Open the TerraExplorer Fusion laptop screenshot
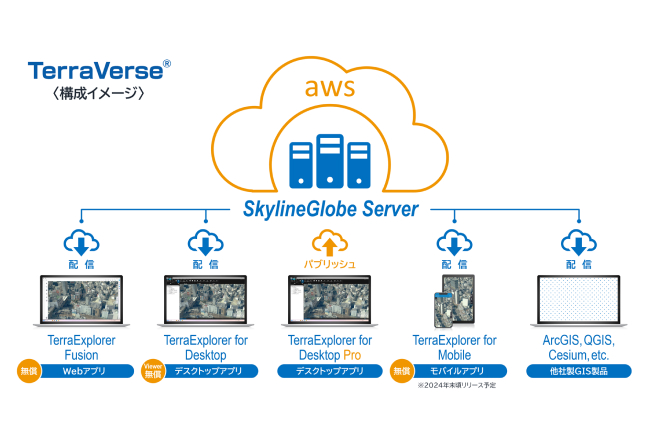 tap(80, 301)
